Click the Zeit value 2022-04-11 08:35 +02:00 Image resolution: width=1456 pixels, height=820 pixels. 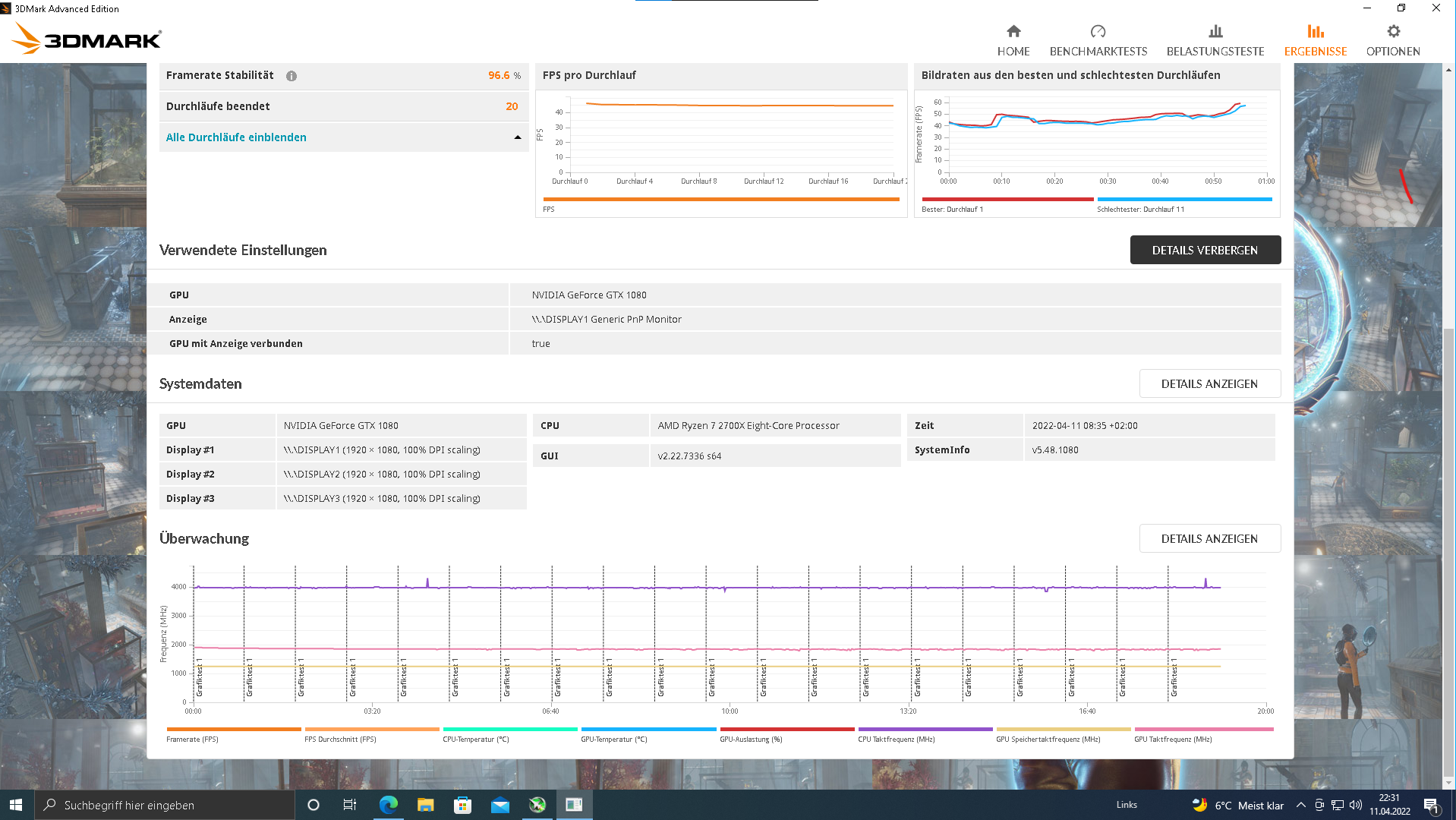click(1085, 426)
